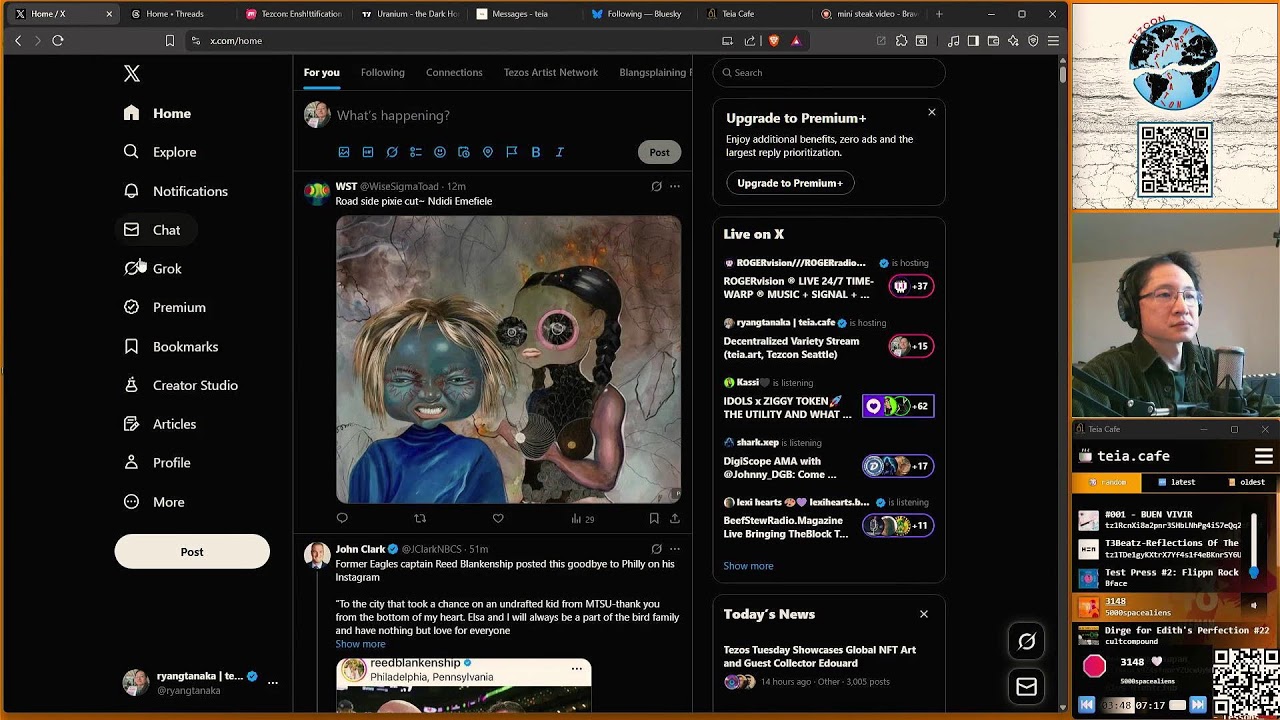The width and height of the screenshot is (1280, 720).
Task: View analytics showing 29 on WST post
Action: (583, 519)
